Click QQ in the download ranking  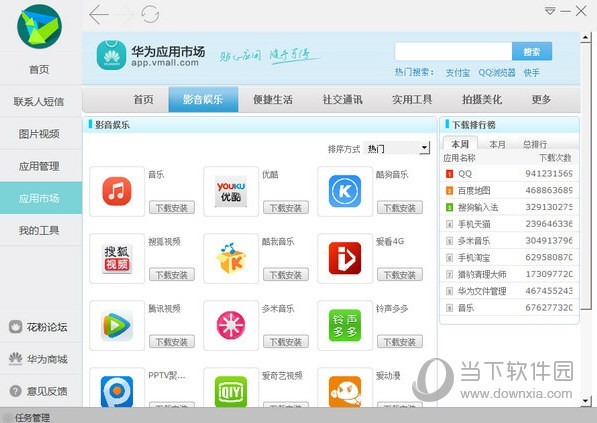[x=465, y=174]
